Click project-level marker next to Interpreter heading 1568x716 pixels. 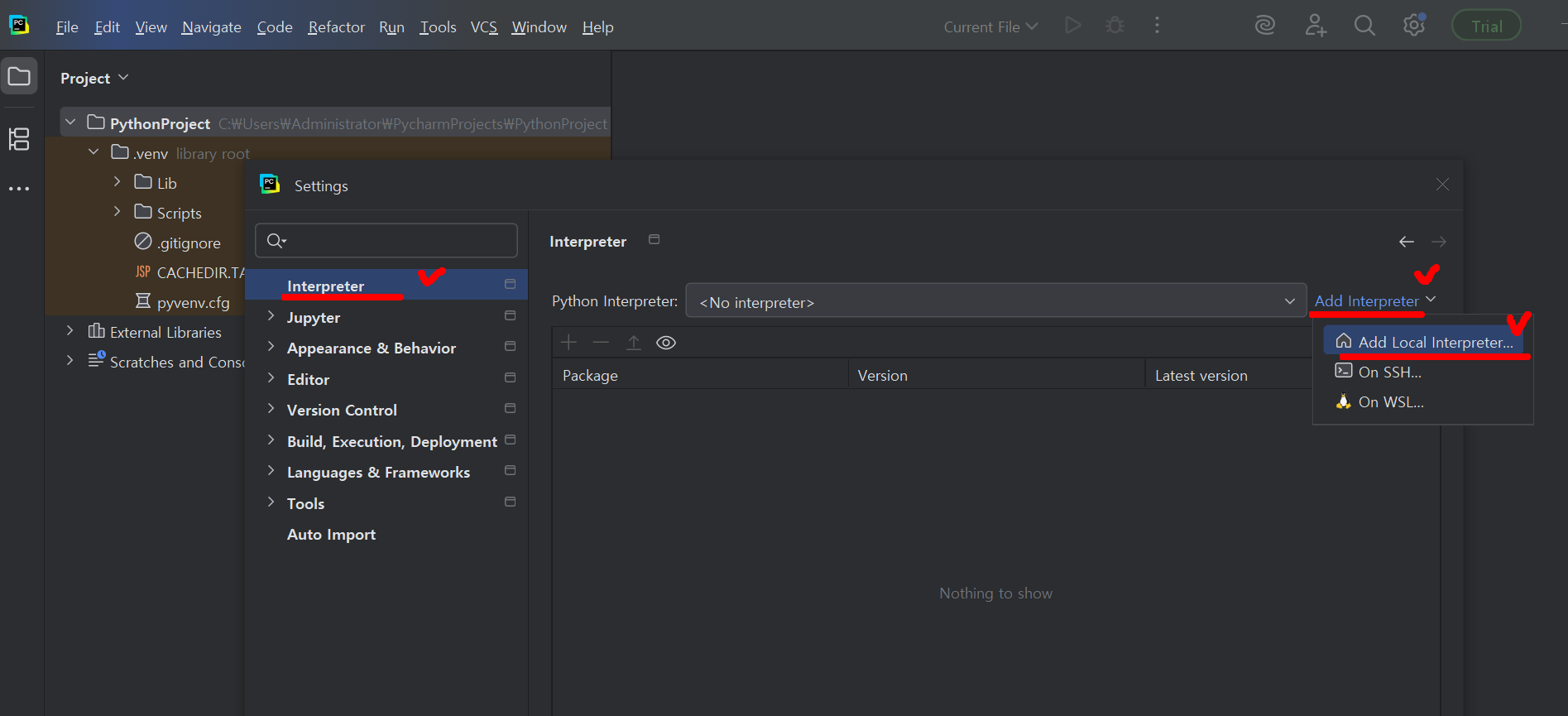[x=654, y=239]
